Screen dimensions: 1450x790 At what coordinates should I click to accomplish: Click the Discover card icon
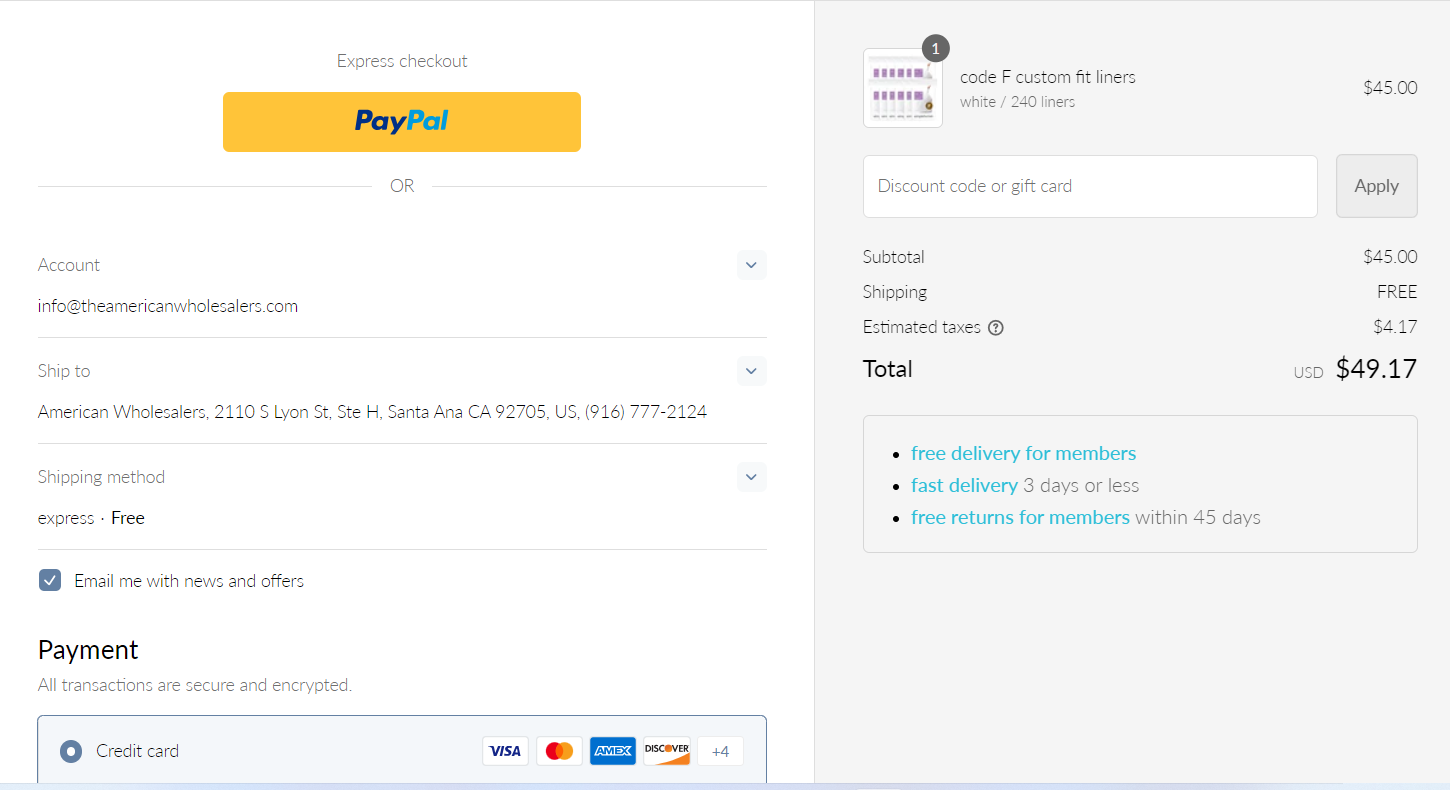[667, 751]
